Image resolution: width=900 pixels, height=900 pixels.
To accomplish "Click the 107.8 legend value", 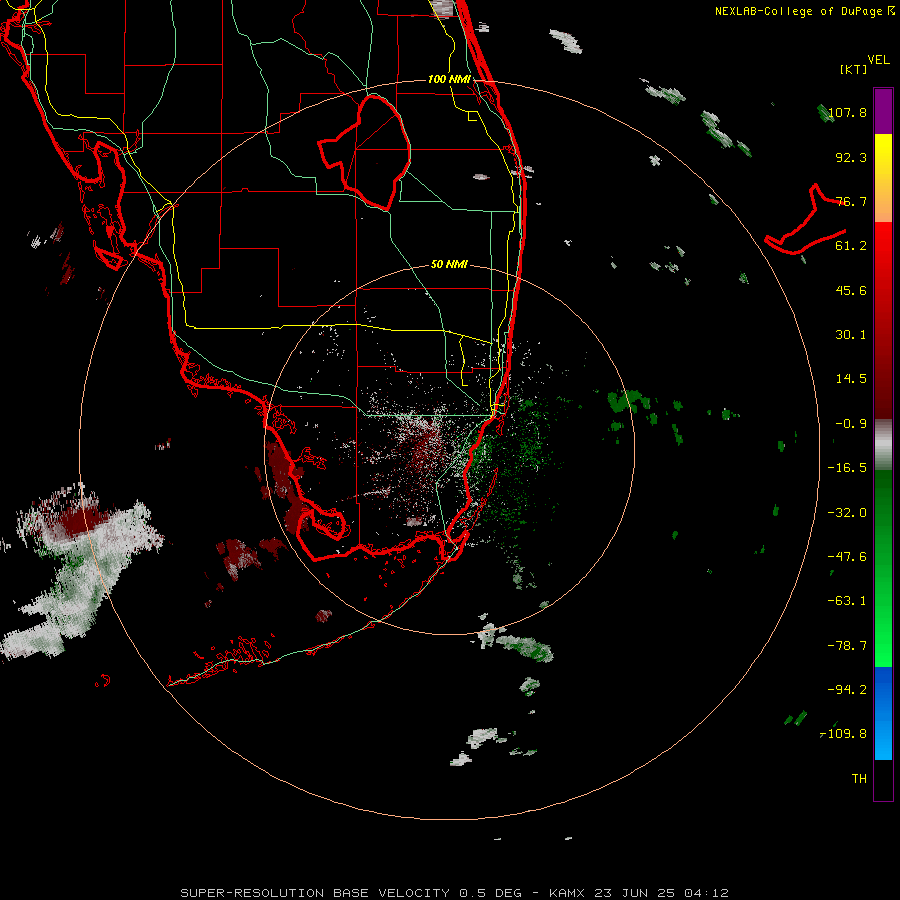I will (x=847, y=112).
